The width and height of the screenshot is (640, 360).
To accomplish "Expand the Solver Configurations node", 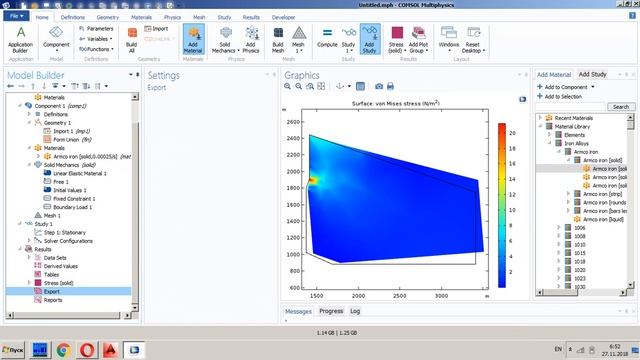I will click(x=29, y=241).
